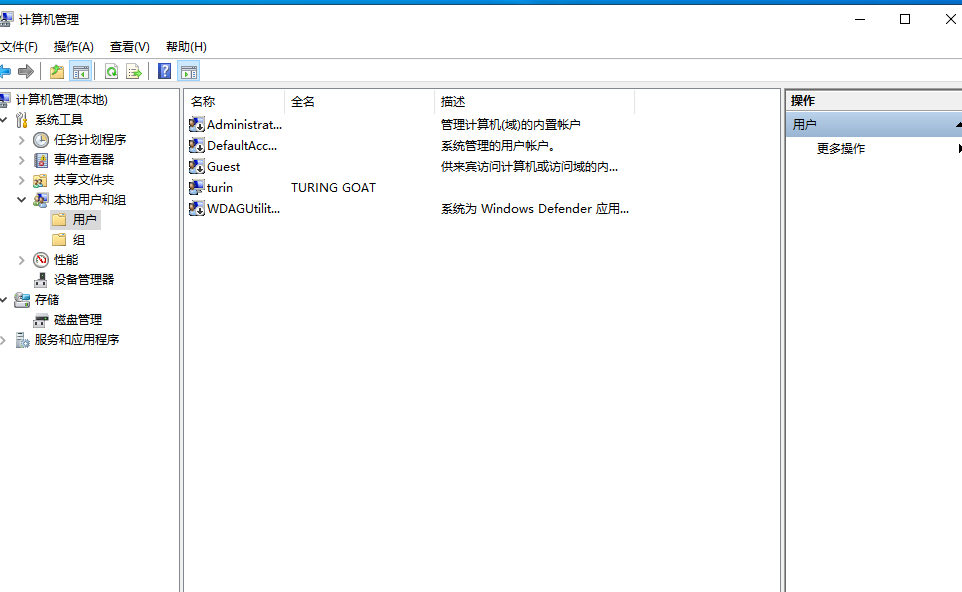Click the 任务计划程序 clock icon
The image size is (962, 592).
(x=40, y=140)
